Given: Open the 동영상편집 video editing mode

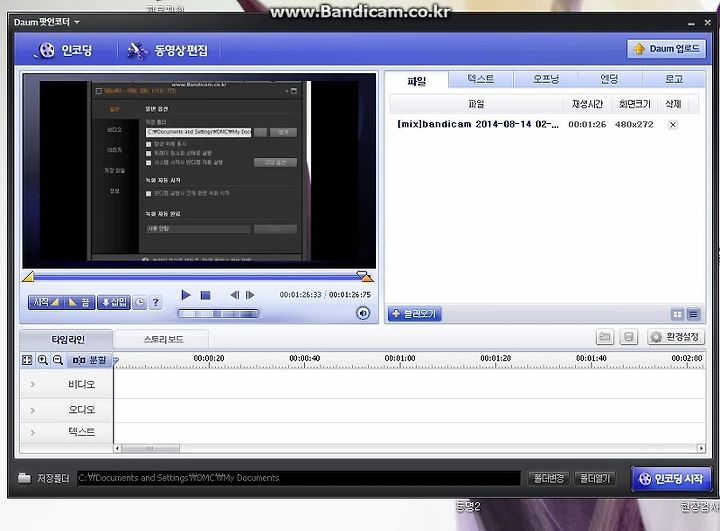Looking at the screenshot, I should click(x=167, y=50).
